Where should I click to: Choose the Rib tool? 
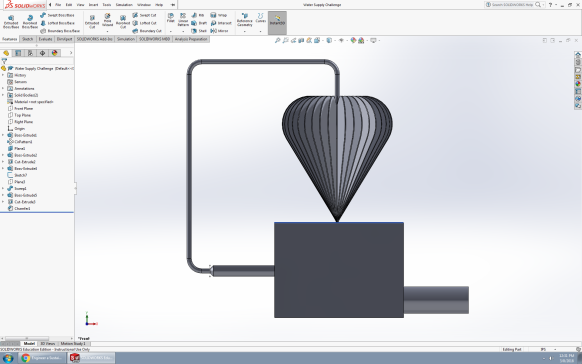(x=198, y=15)
